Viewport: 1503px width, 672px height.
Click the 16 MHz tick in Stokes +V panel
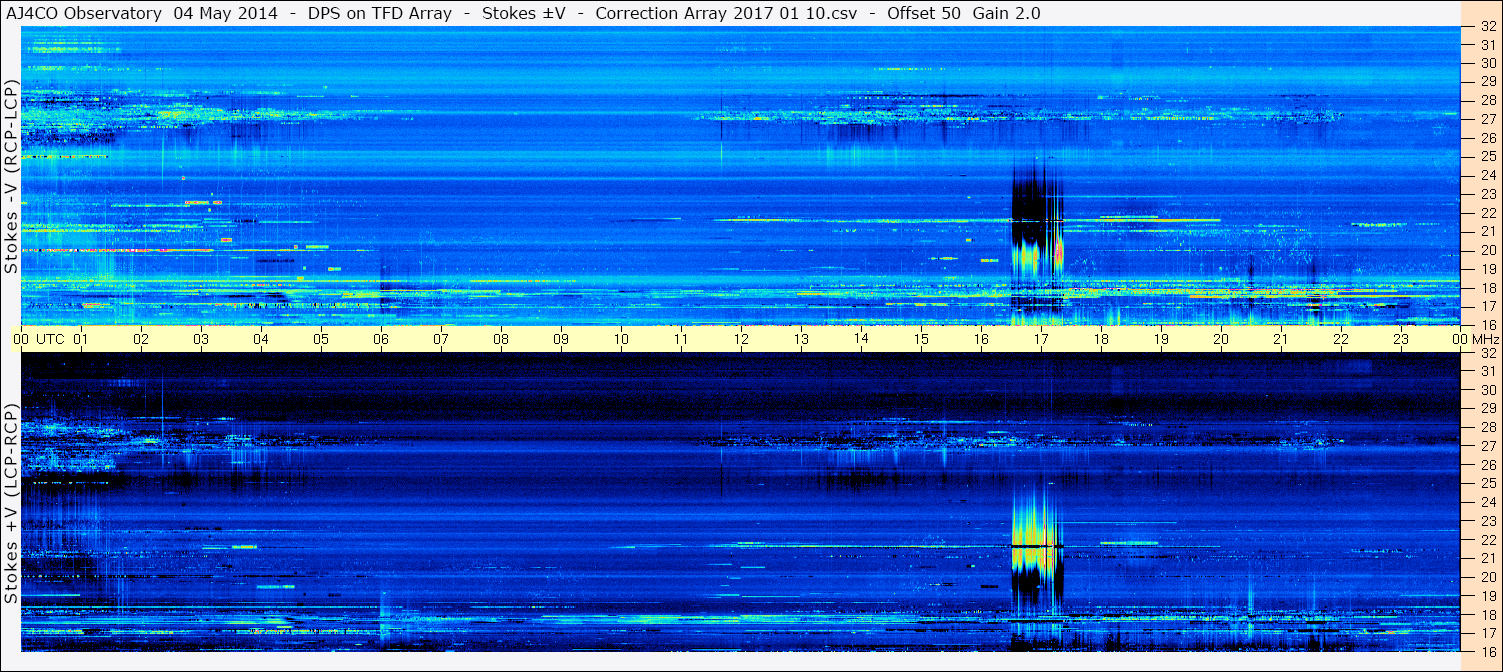pyautogui.click(x=1487, y=651)
